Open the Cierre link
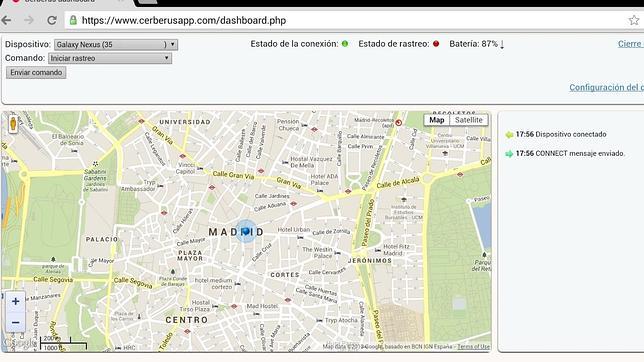The width and height of the screenshot is (644, 362). [x=630, y=44]
